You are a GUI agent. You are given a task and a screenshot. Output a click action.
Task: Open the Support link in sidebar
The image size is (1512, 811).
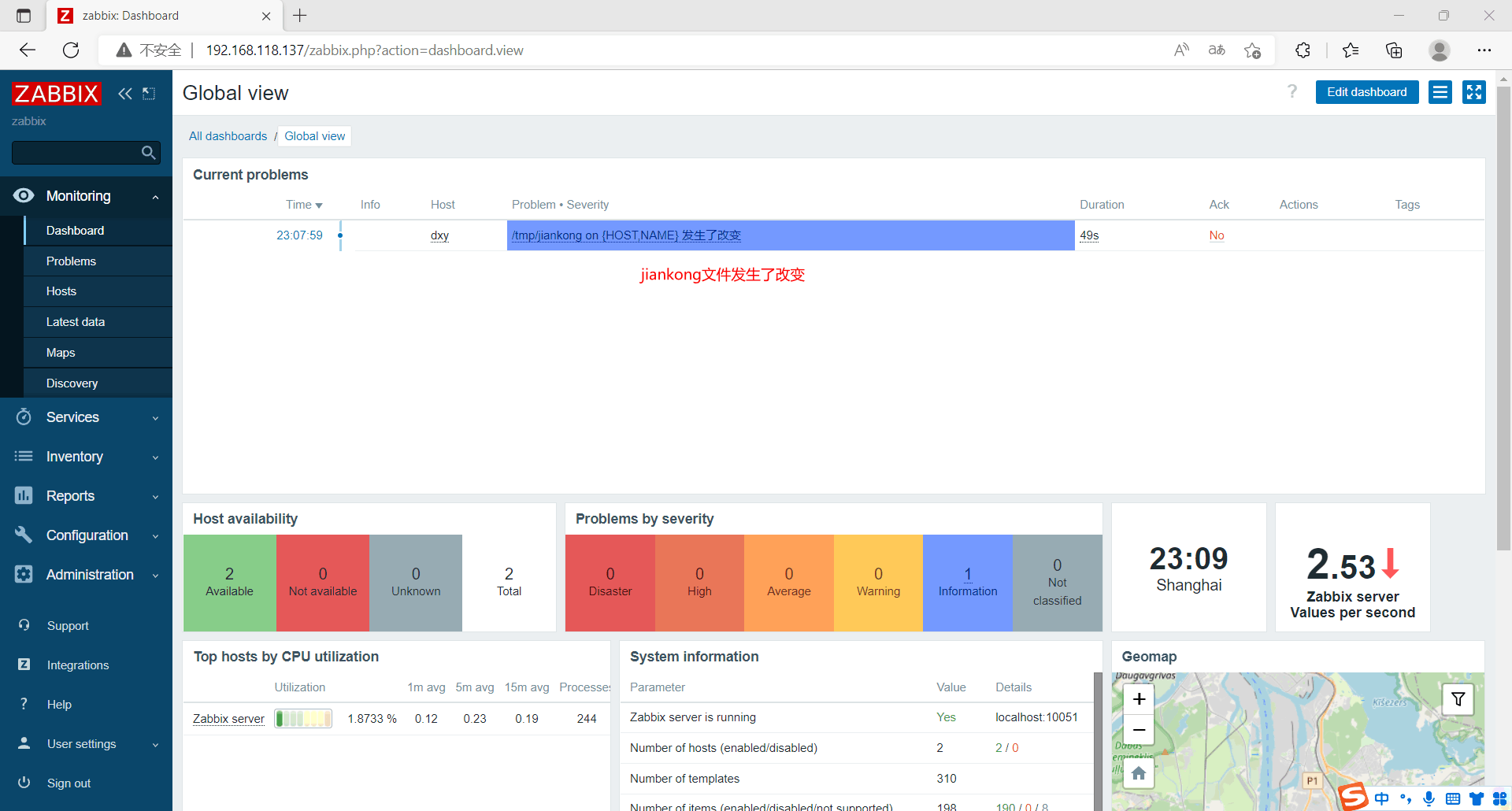click(68, 626)
